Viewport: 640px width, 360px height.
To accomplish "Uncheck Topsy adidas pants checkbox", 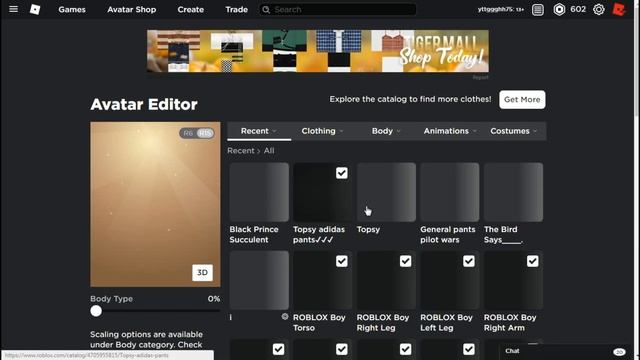I will pos(342,173).
